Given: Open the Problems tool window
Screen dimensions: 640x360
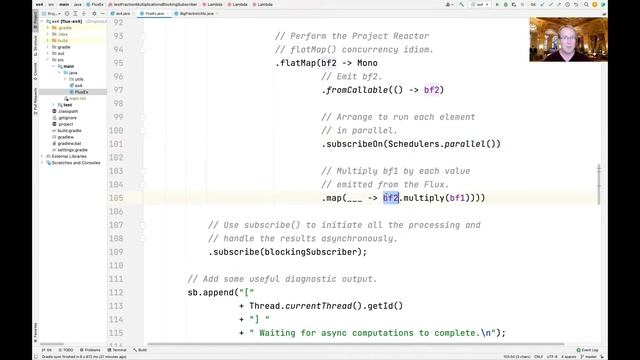Looking at the screenshot, I should click(x=90, y=350).
